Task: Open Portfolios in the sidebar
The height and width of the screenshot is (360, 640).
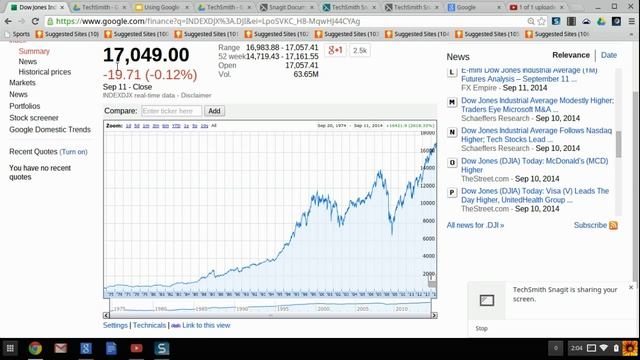Action: click(x=24, y=106)
